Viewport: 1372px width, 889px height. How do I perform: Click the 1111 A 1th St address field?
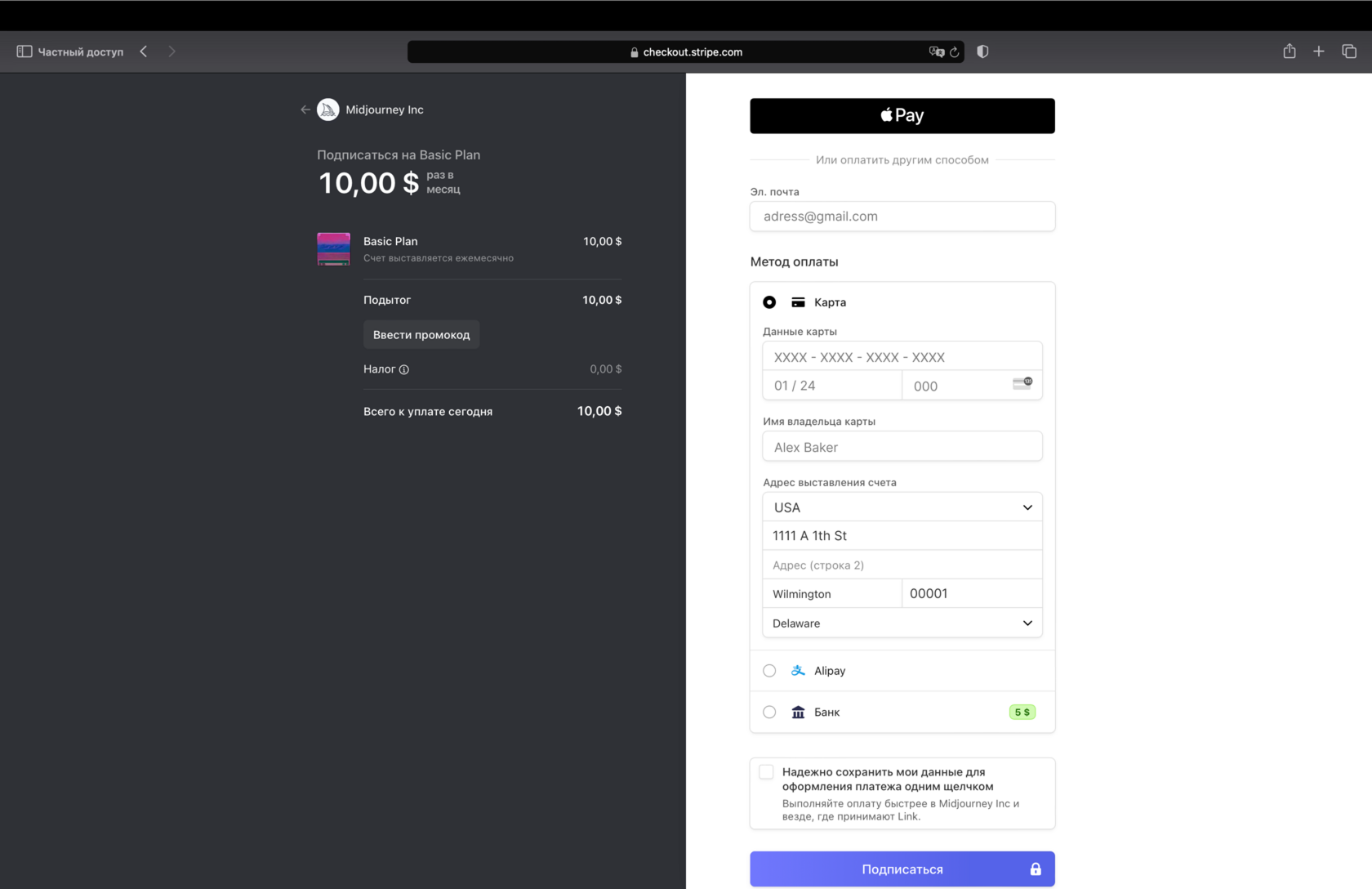(x=902, y=536)
